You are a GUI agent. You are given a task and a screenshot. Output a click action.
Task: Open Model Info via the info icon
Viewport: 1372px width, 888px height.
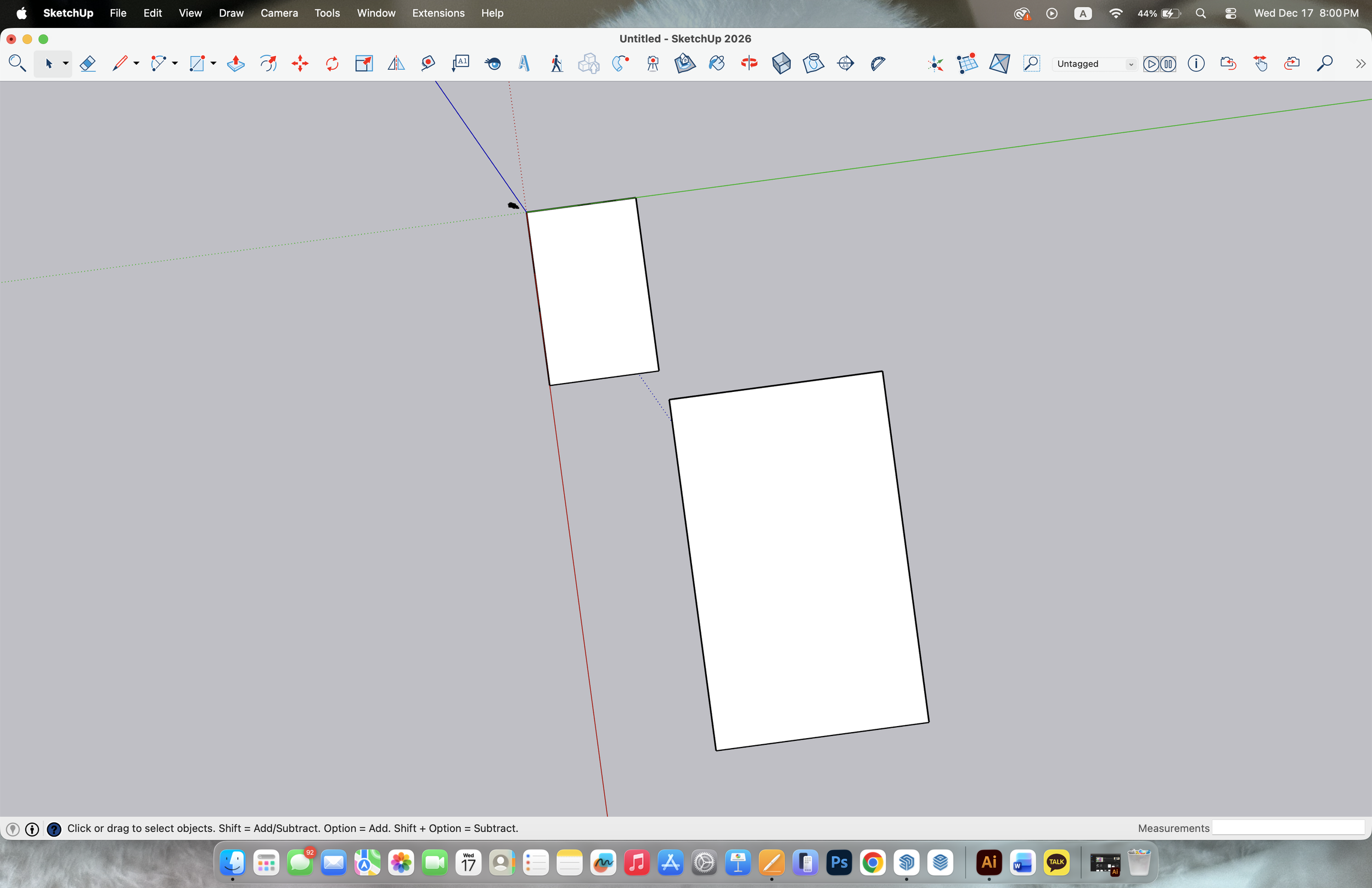tap(1196, 64)
